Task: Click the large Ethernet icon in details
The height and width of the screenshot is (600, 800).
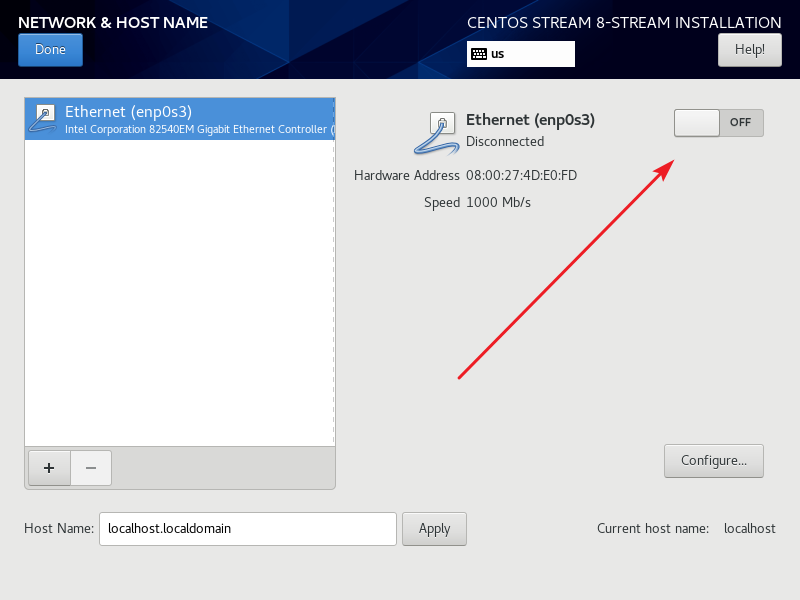Action: [436, 134]
